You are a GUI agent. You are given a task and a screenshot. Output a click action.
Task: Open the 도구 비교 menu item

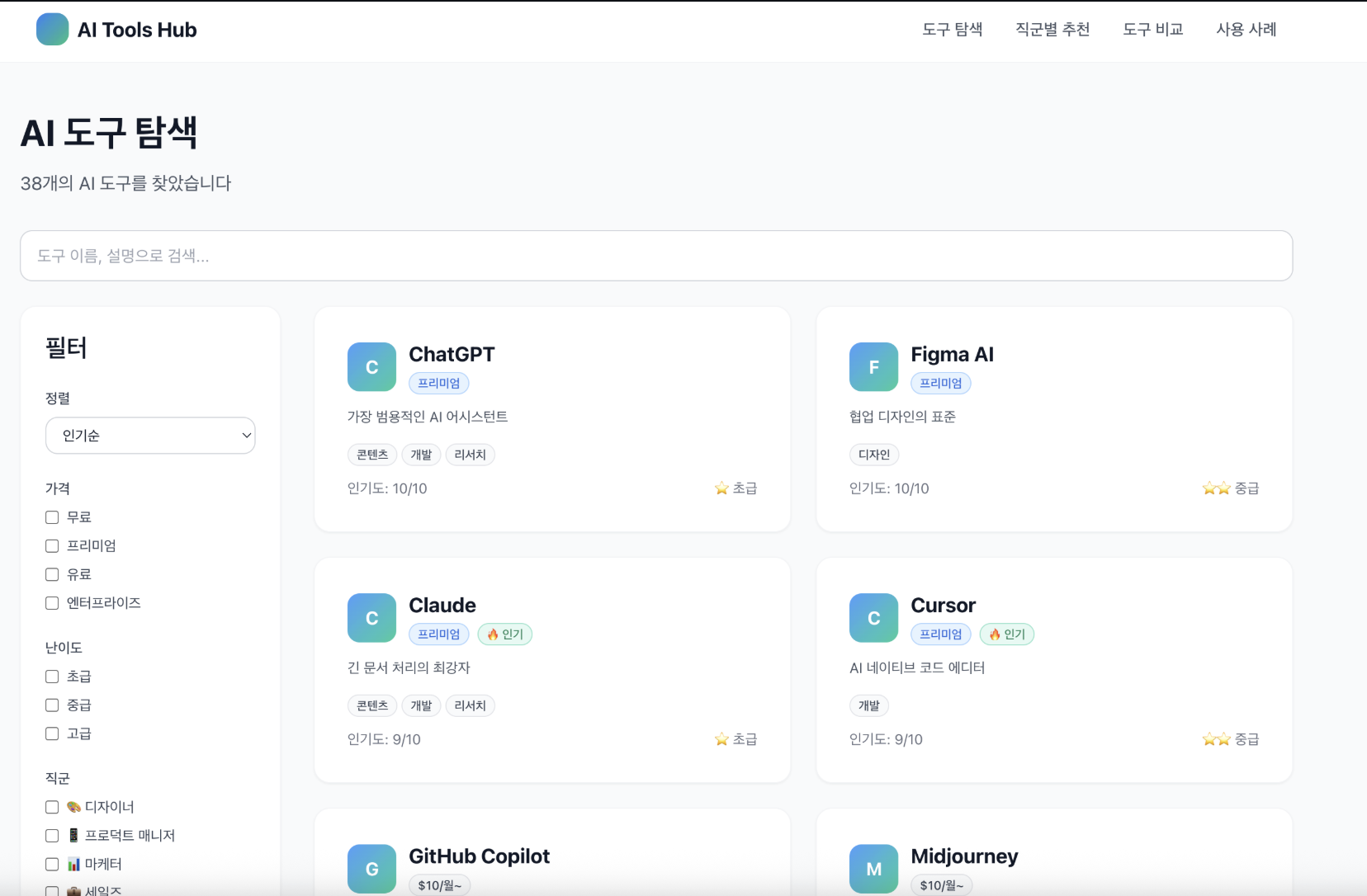[x=1152, y=29]
